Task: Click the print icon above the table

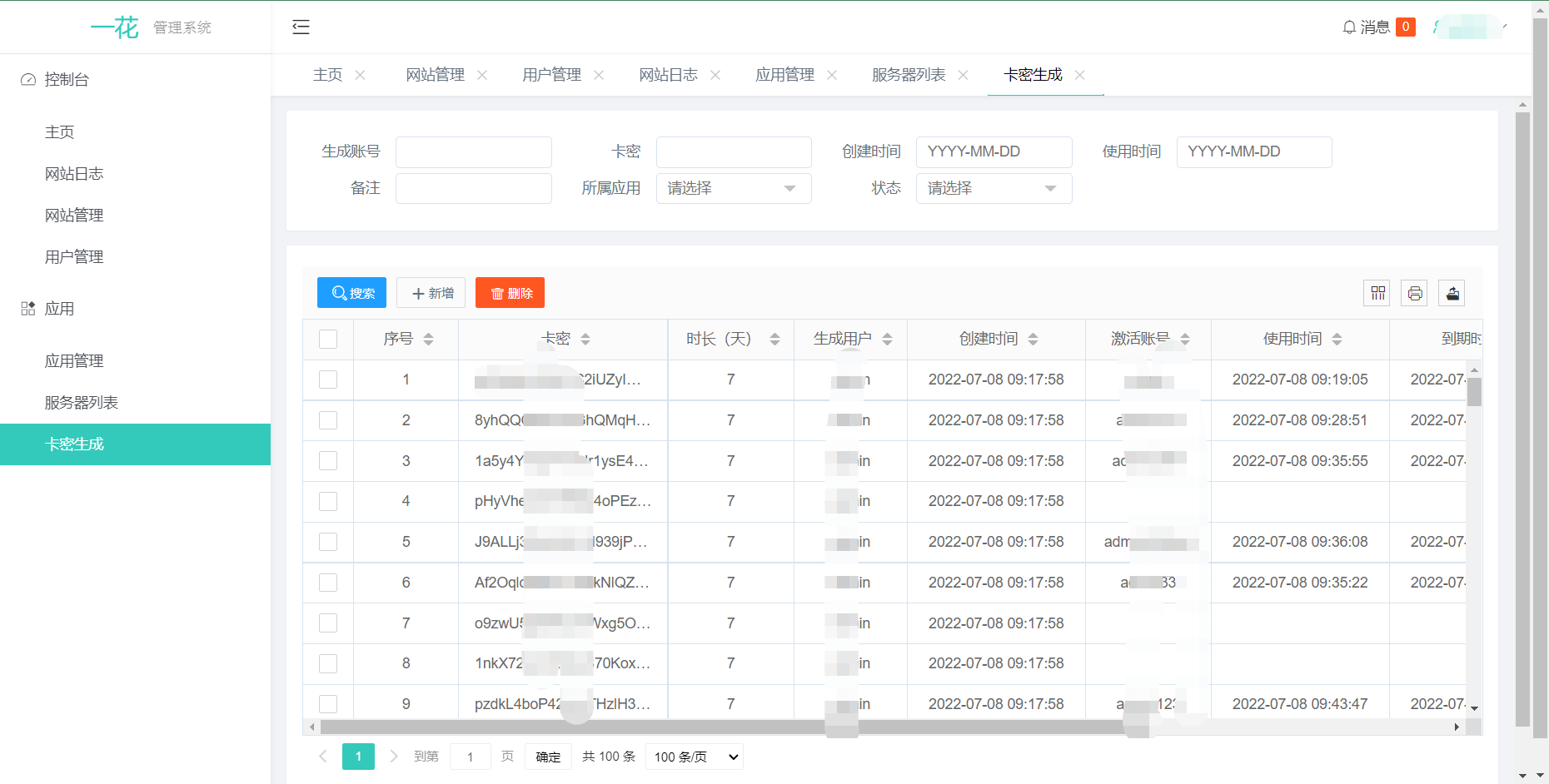Action: click(1414, 292)
